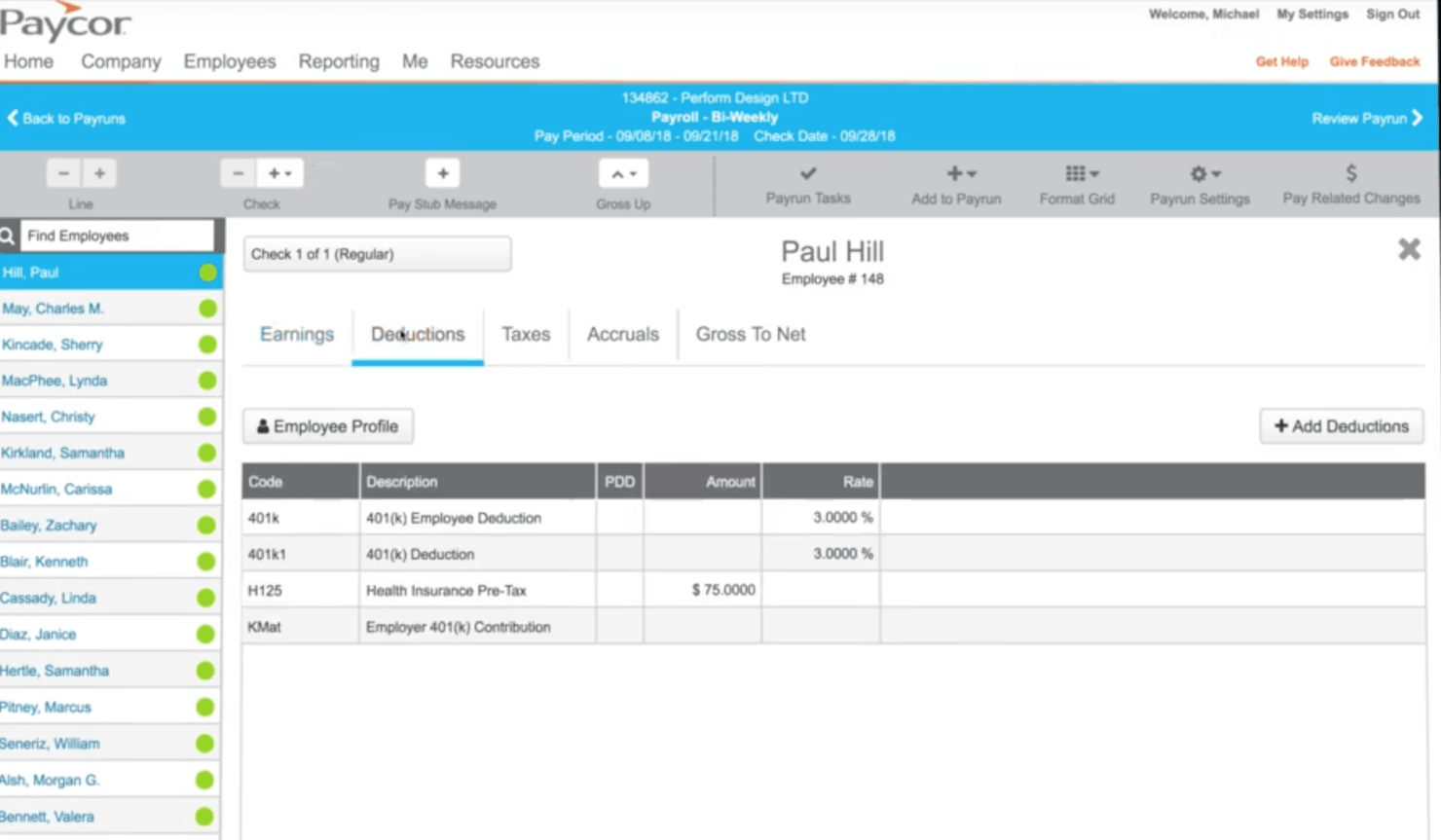Switch to the Taxes tab
This screenshot has height=840, width=1441.
pos(526,334)
